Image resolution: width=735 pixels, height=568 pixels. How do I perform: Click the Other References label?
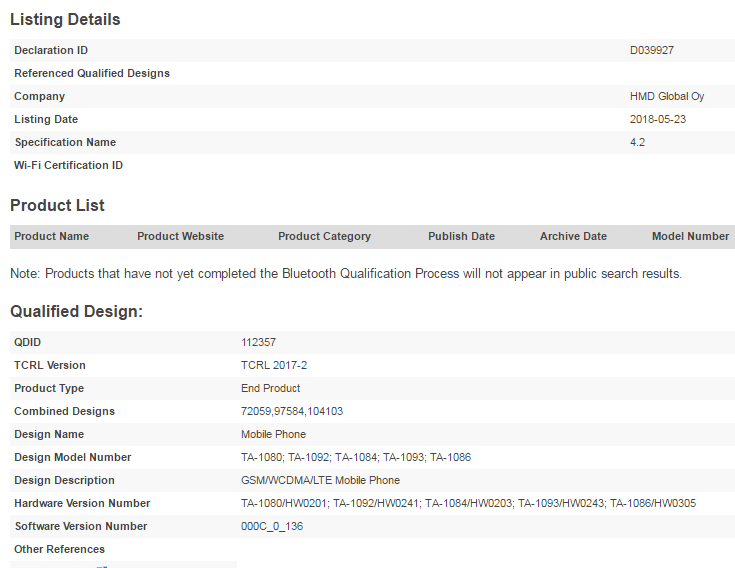click(59, 549)
